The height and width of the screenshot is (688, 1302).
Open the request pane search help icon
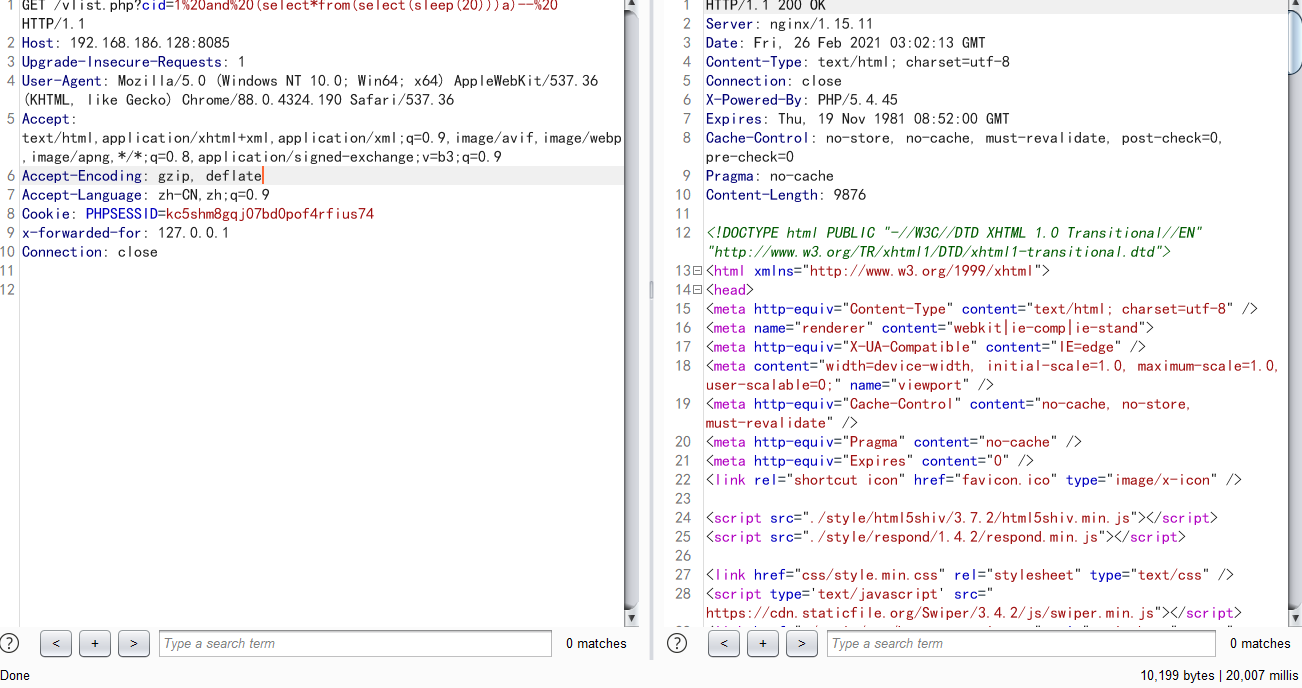[10, 643]
